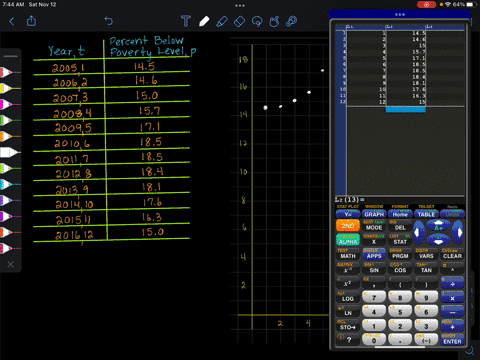
Task: Tap the number 7 key
Action: [x=374, y=297]
